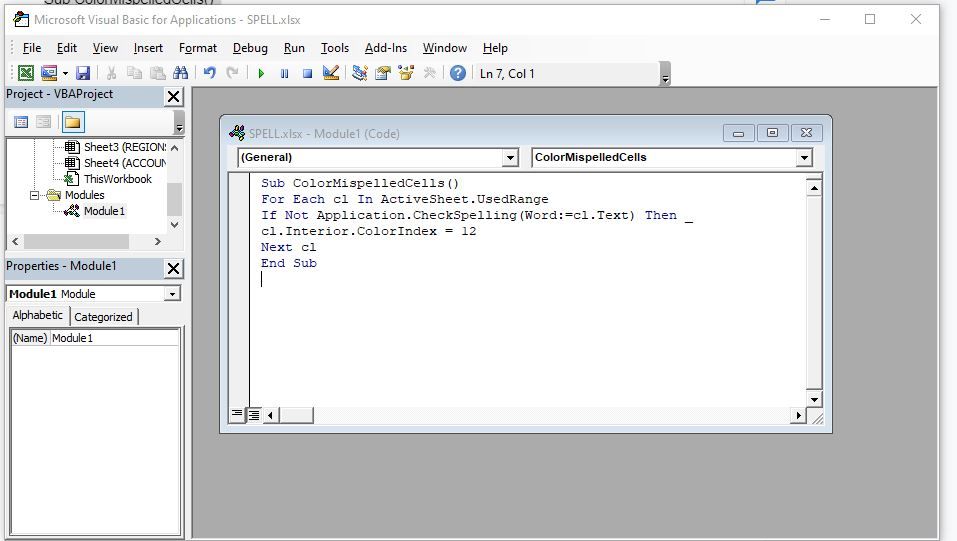
Task: Click the Redo arrow icon
Action: [x=232, y=73]
